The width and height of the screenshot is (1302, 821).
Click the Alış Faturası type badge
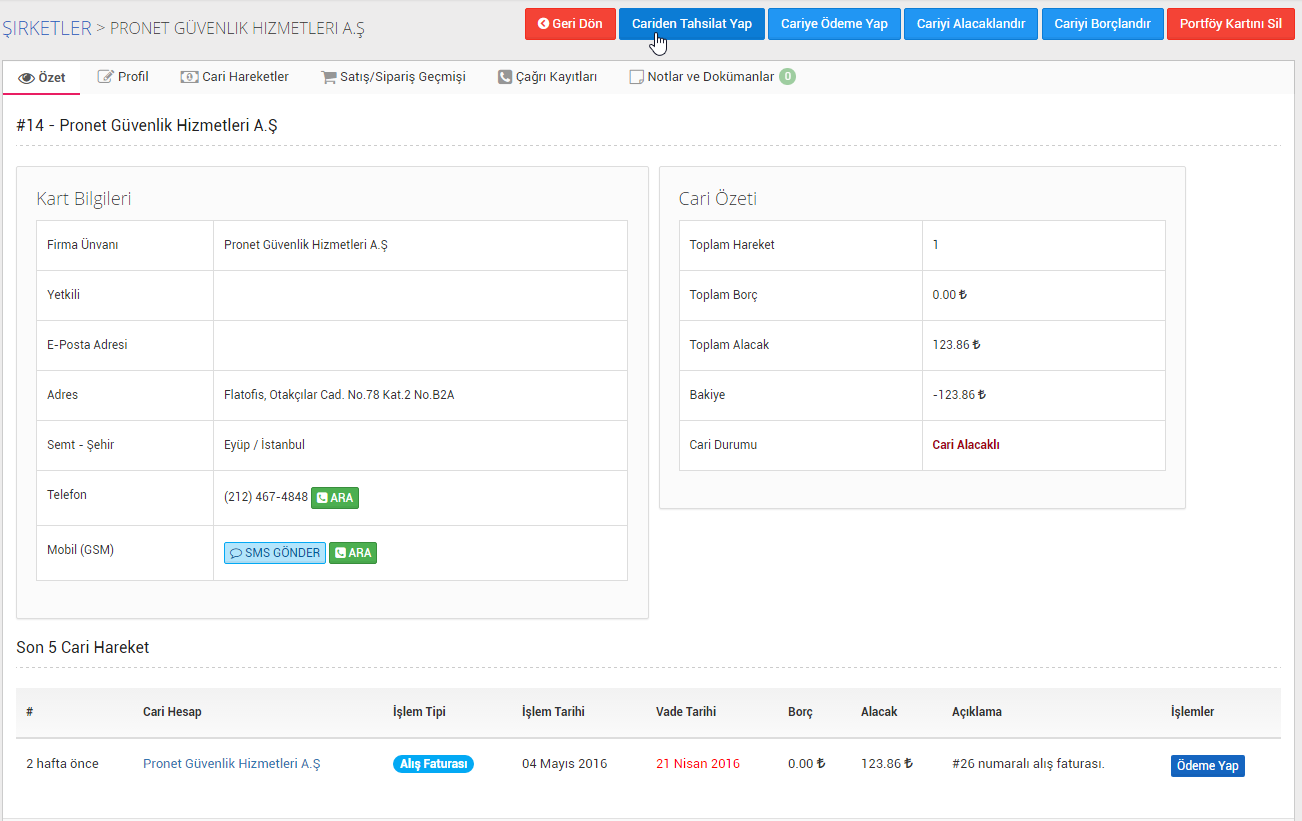click(433, 763)
